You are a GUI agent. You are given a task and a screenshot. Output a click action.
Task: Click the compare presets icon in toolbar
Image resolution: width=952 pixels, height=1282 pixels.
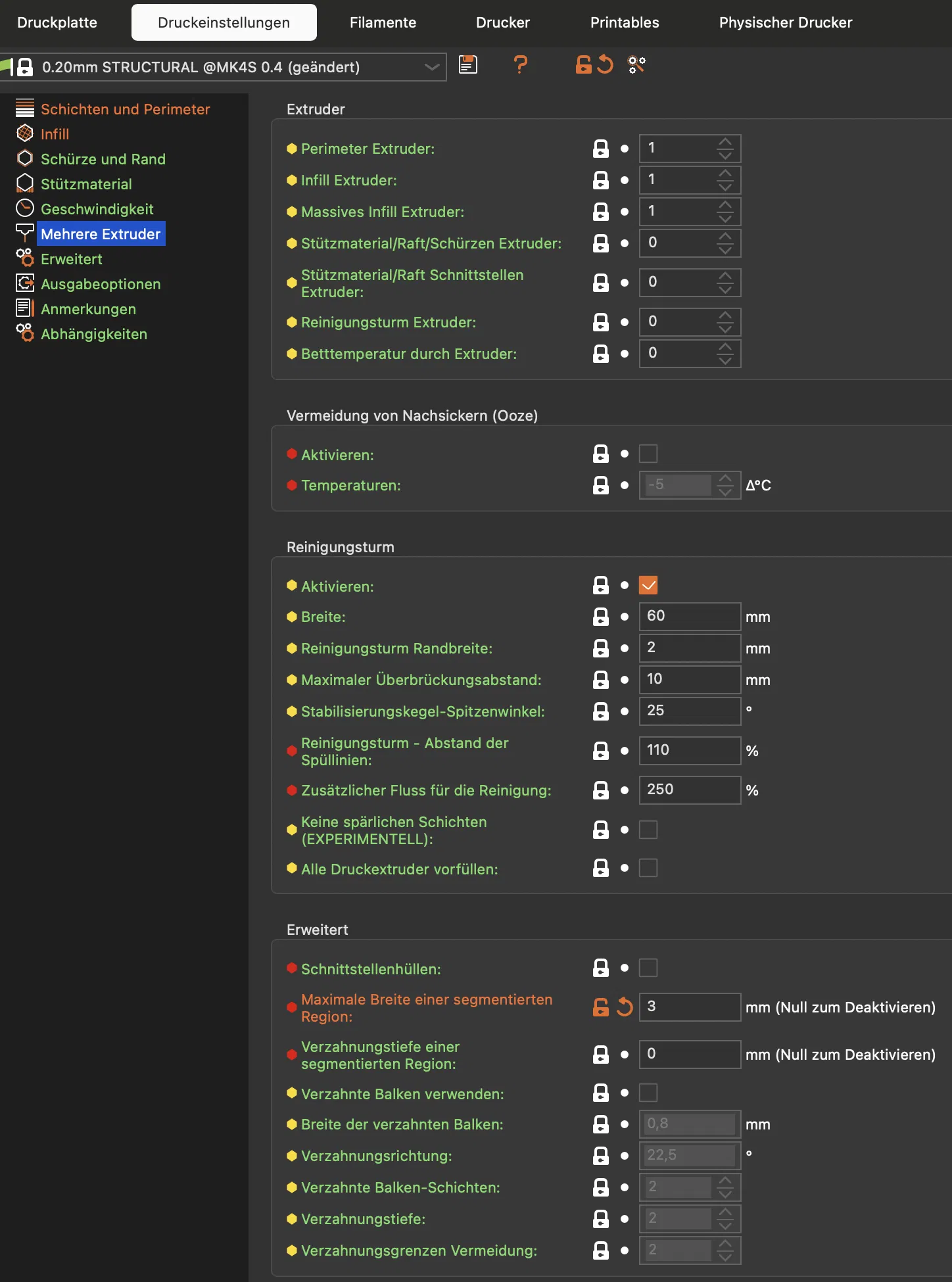[636, 64]
